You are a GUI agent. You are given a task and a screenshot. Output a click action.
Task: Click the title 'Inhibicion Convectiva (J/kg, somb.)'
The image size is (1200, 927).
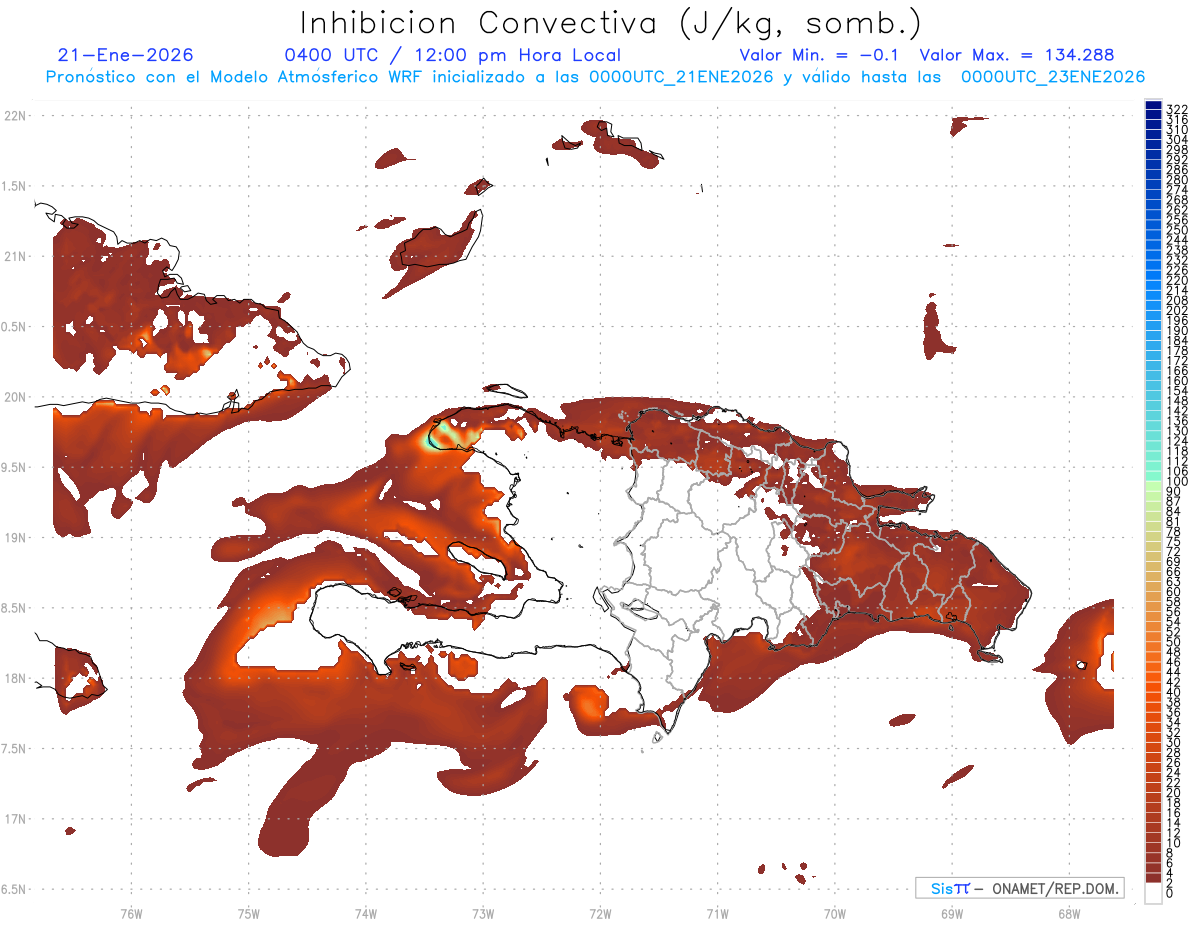[611, 24]
